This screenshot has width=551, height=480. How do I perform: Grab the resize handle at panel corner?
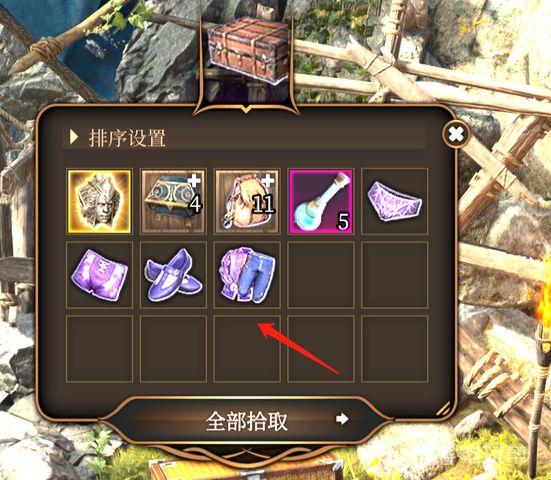pyautogui.click(x=444, y=408)
